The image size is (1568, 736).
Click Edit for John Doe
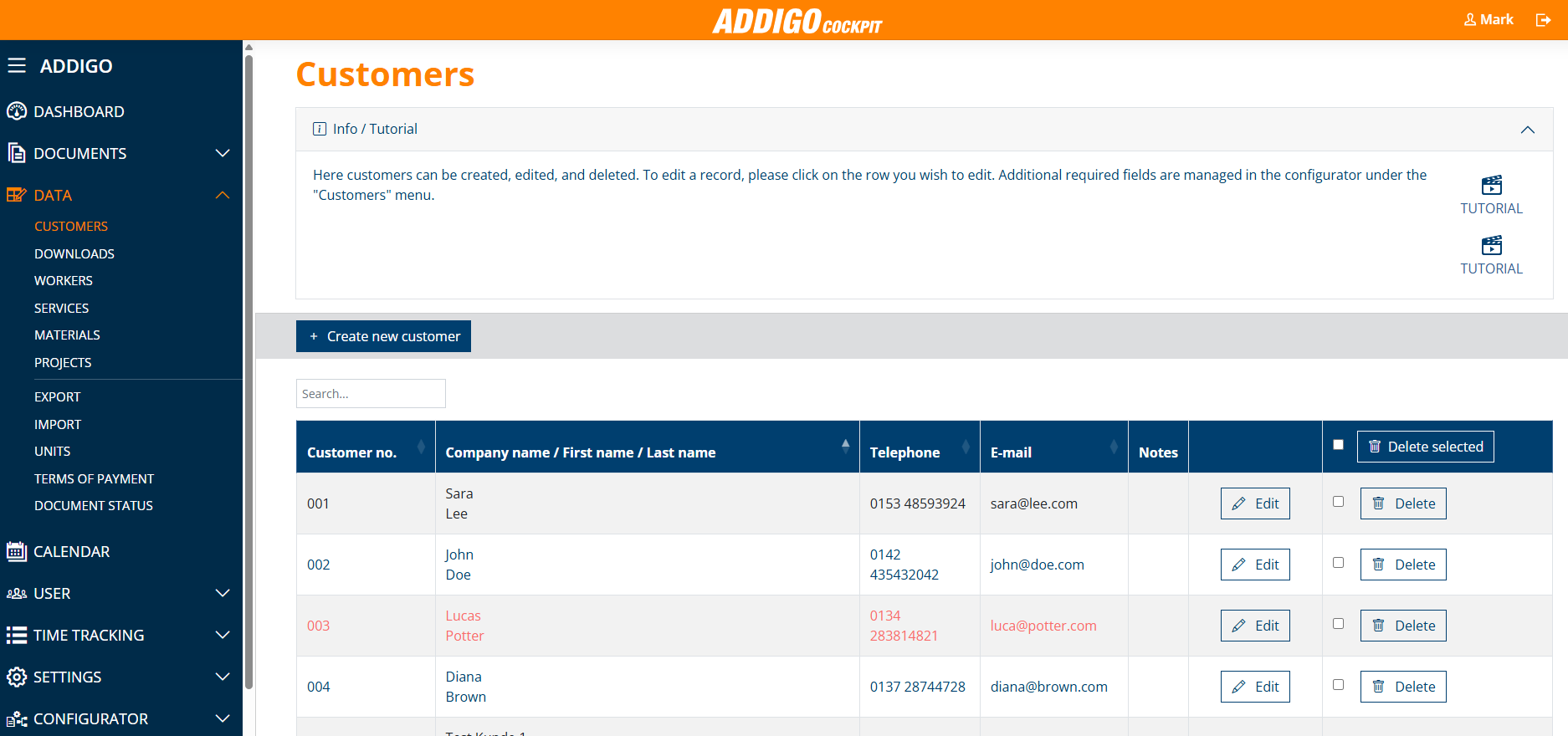[x=1255, y=565]
